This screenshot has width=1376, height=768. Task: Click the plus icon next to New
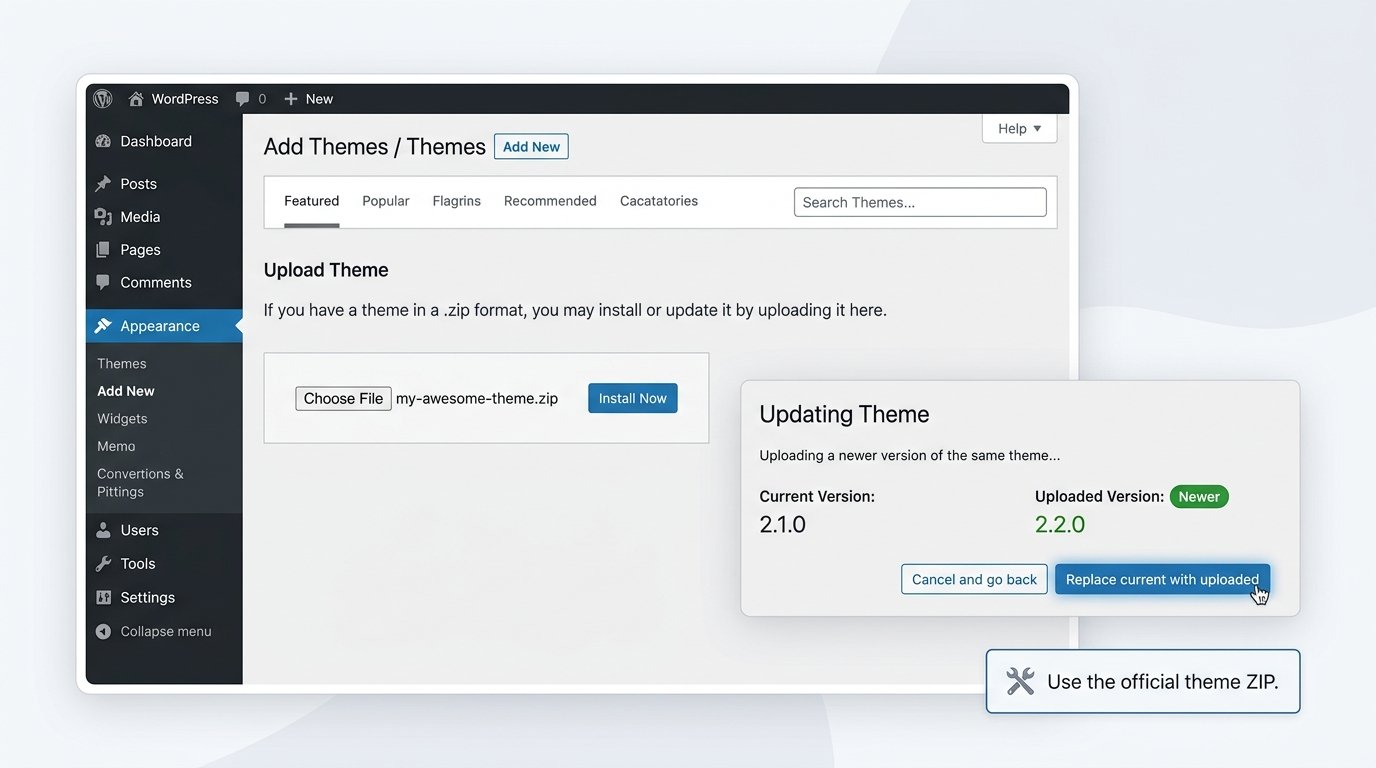point(291,99)
